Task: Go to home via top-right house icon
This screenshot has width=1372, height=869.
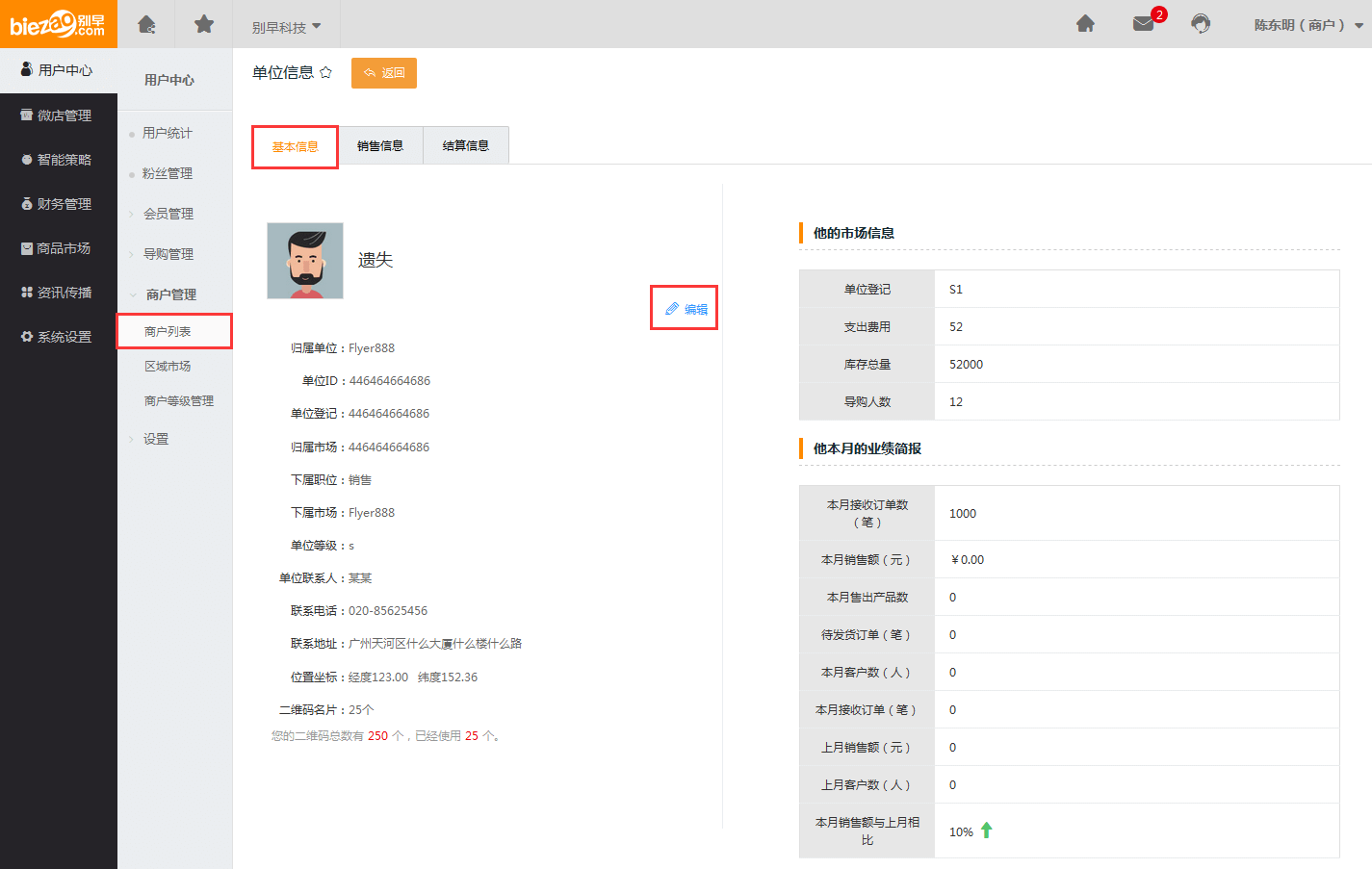Action: point(1085,24)
